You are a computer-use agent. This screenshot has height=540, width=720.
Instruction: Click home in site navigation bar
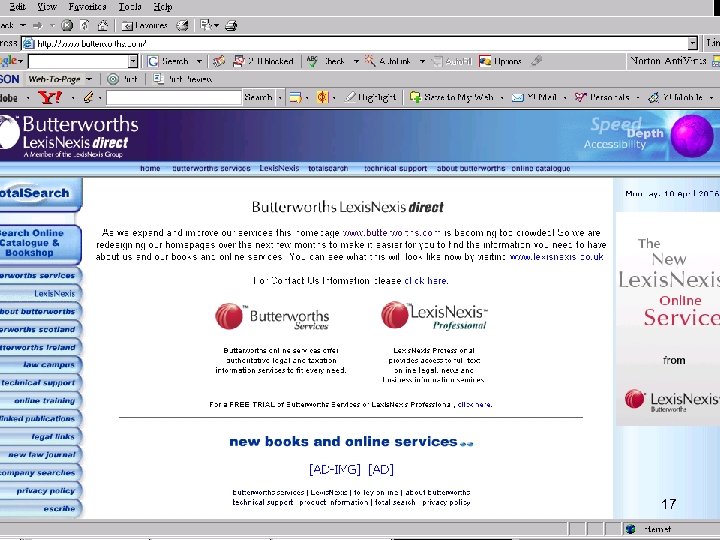[150, 169]
